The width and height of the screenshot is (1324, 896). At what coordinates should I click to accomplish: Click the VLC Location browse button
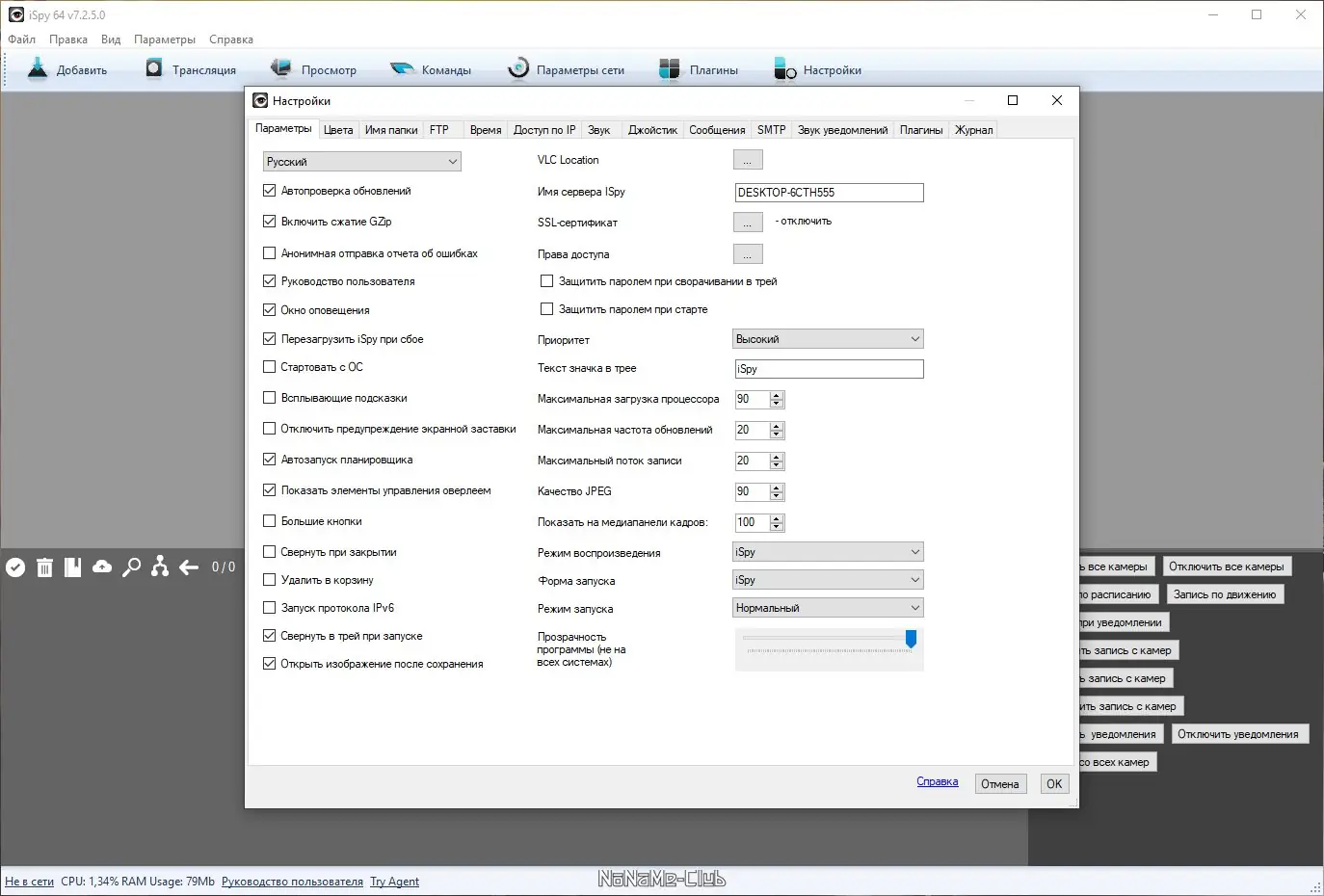click(x=748, y=160)
